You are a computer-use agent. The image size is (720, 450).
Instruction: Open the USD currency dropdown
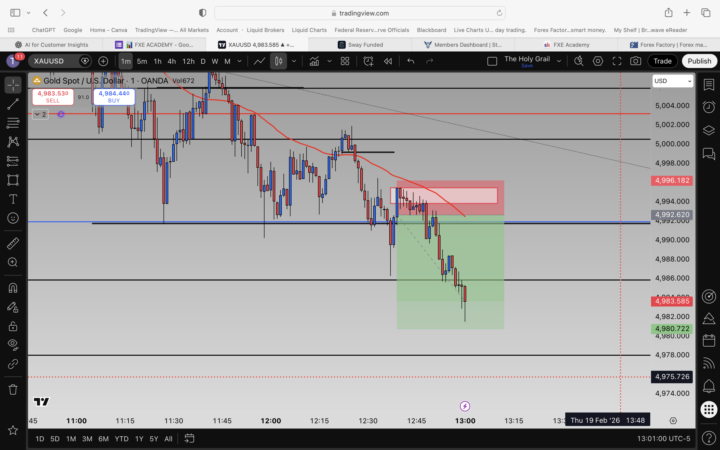(673, 81)
